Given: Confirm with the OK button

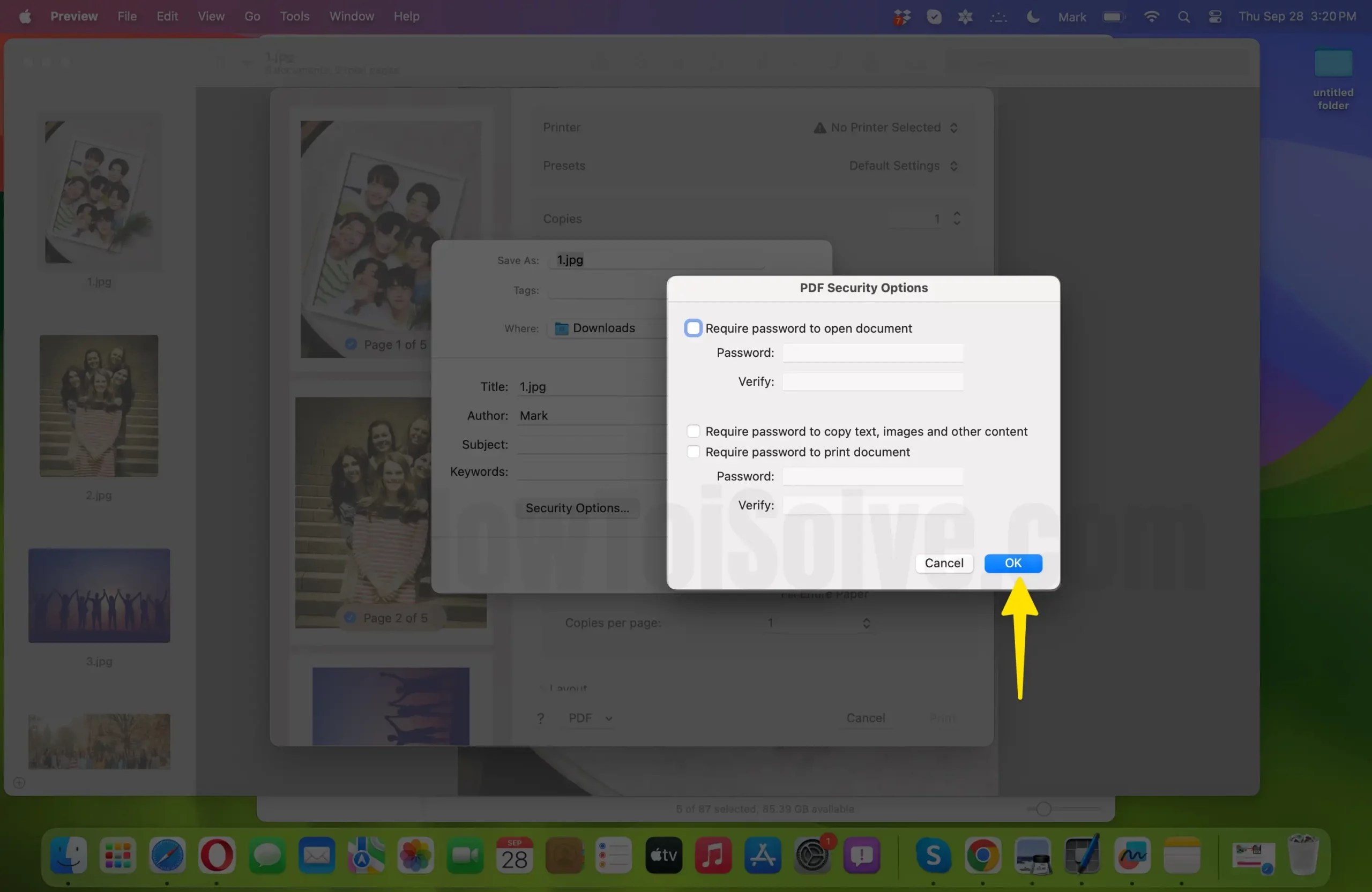Looking at the screenshot, I should [1013, 563].
